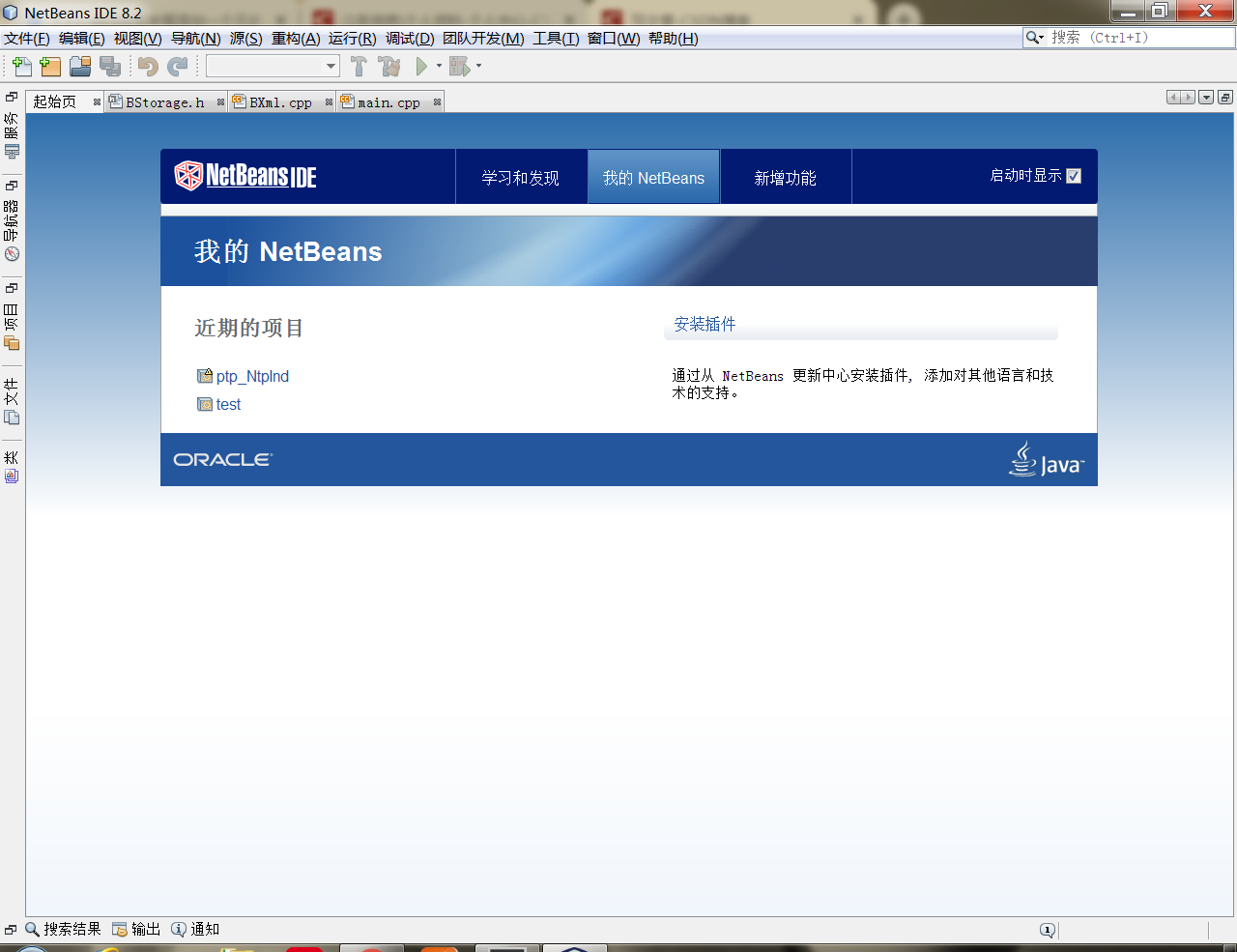
Task: Click the 安装插件 link
Action: click(705, 324)
